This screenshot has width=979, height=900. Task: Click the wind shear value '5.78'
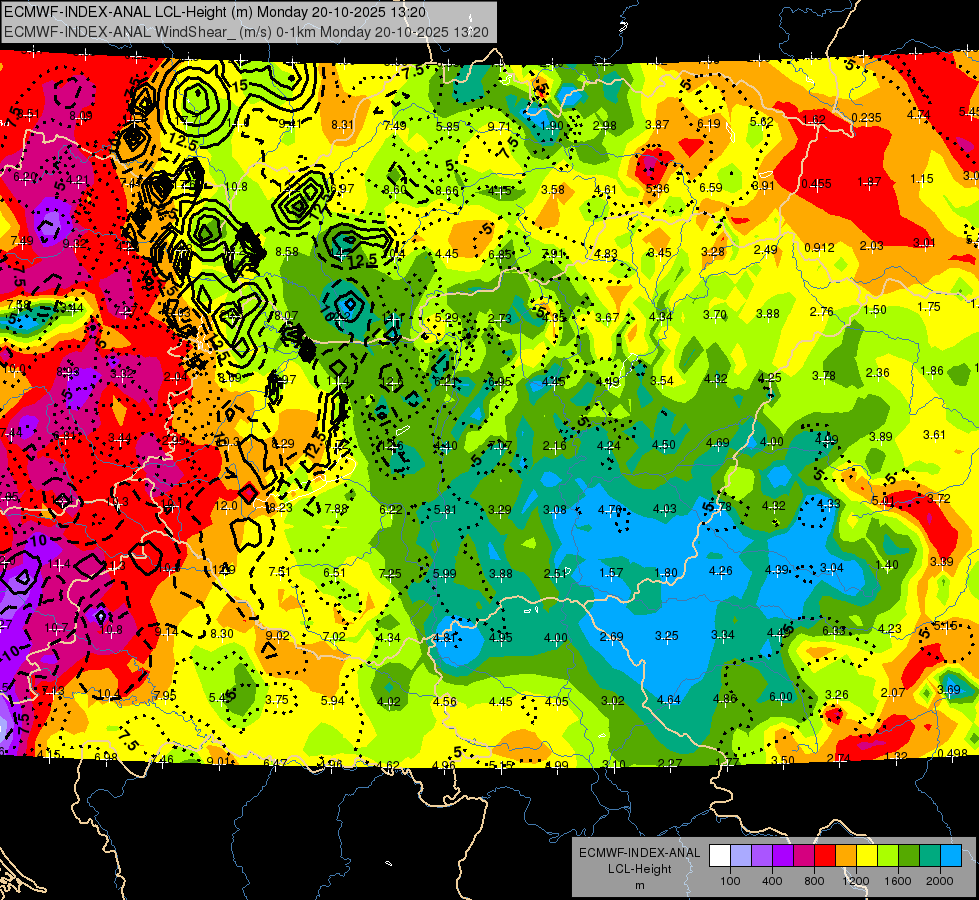point(719,507)
